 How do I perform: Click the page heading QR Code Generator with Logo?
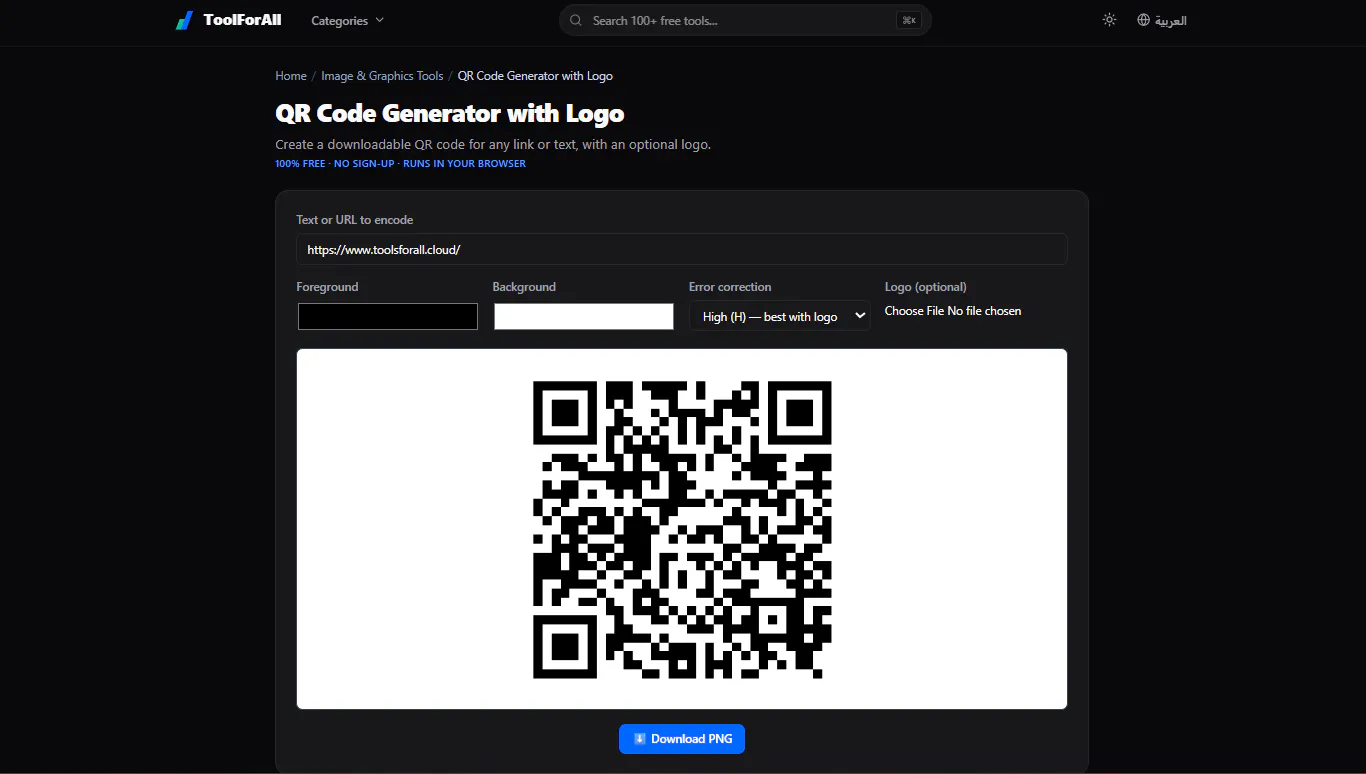point(450,114)
